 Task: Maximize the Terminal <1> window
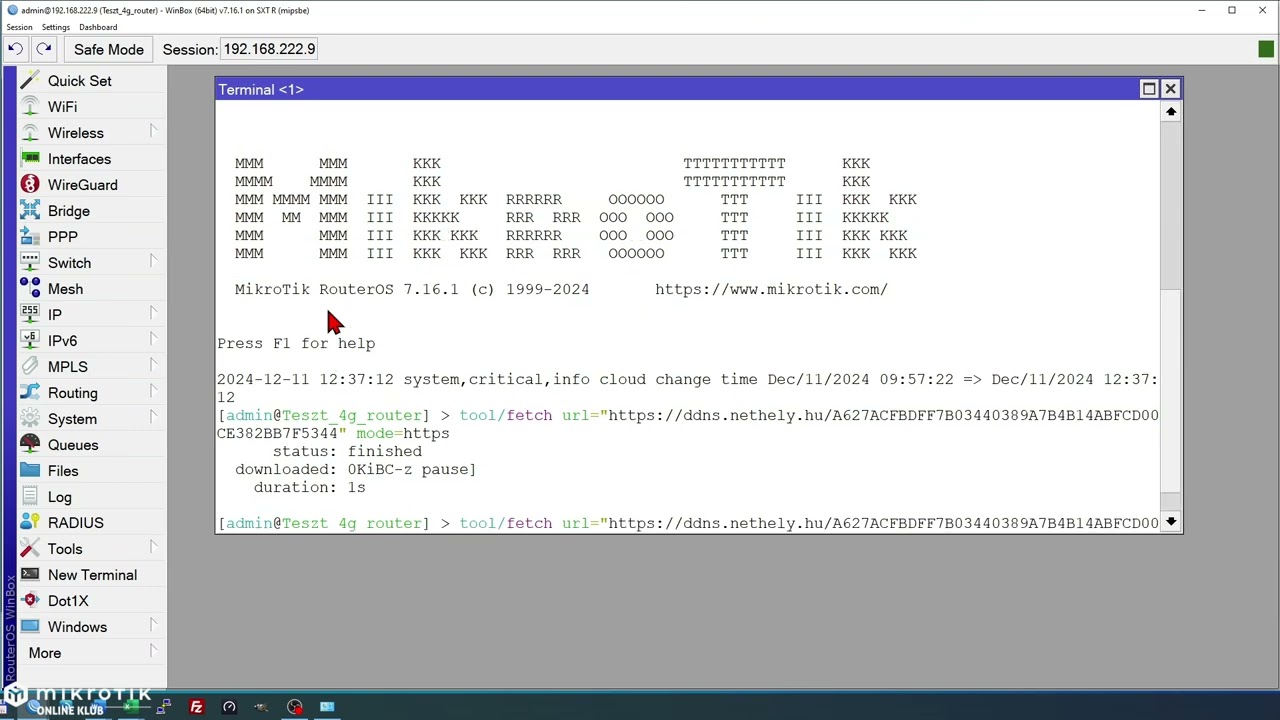click(1149, 89)
